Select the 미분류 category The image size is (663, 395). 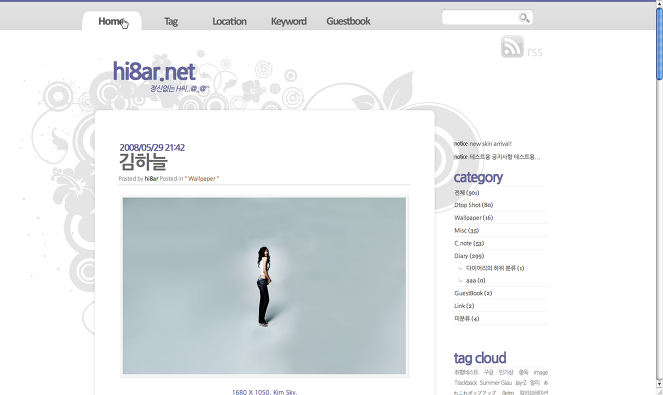coord(466,318)
